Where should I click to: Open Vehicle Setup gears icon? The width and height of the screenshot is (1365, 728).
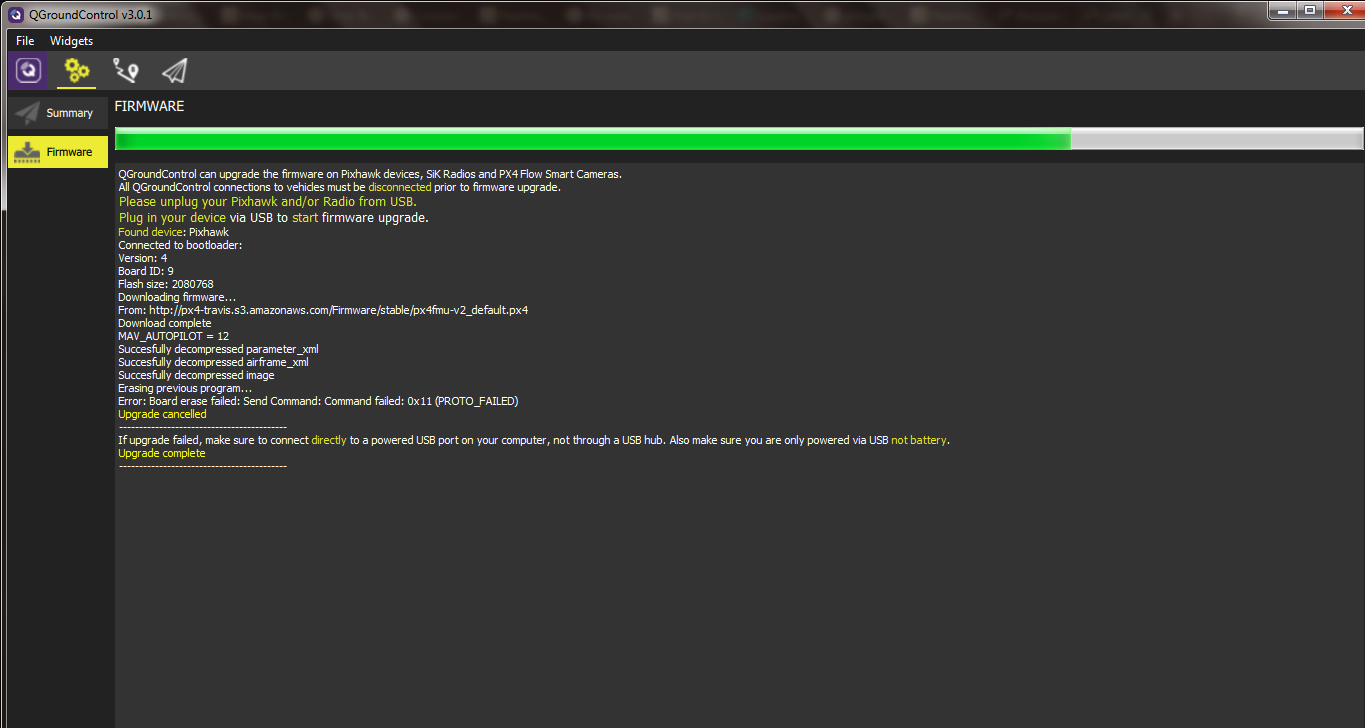tap(77, 71)
